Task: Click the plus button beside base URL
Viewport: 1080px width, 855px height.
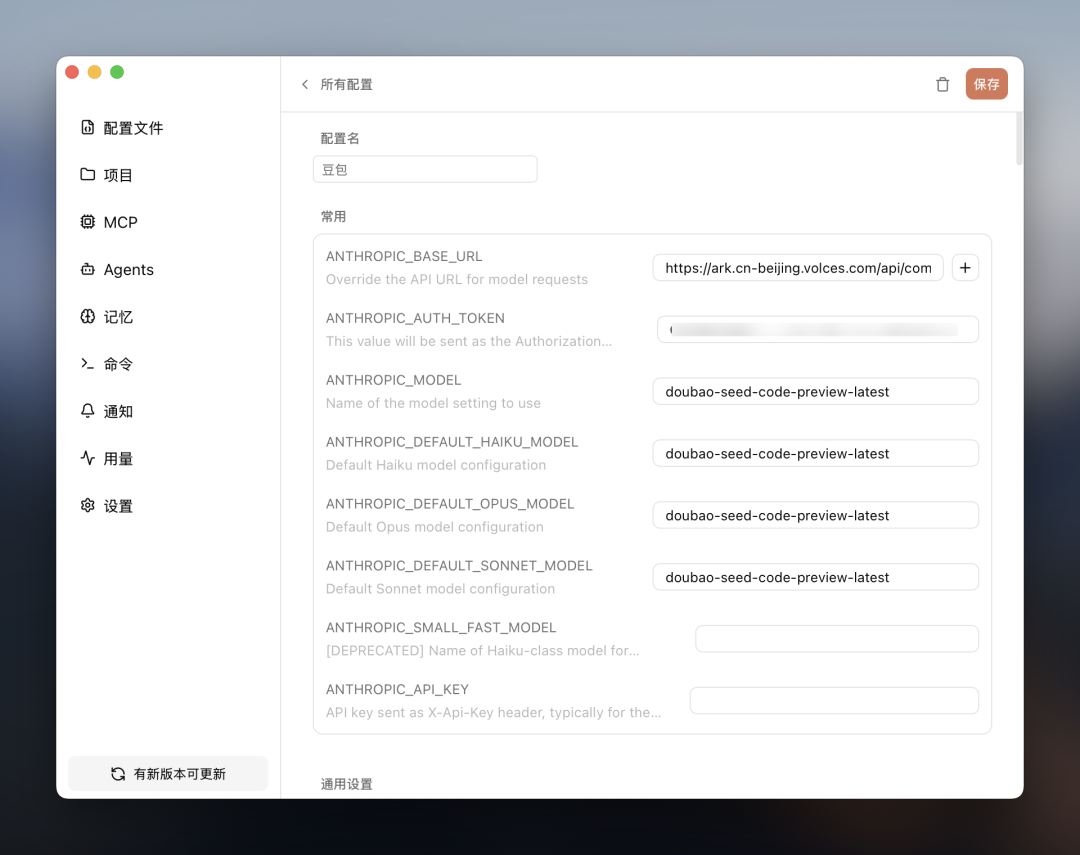Action: pyautogui.click(x=965, y=268)
